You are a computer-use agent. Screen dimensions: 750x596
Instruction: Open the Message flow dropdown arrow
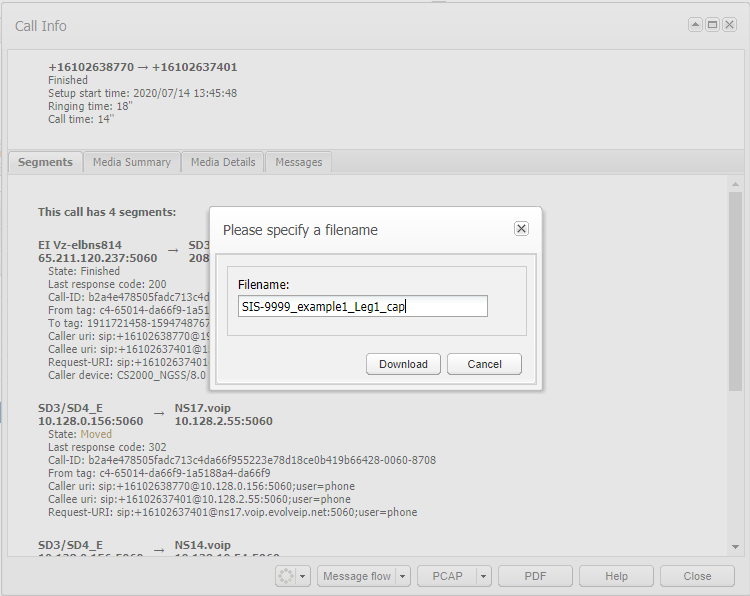pyautogui.click(x=402, y=576)
